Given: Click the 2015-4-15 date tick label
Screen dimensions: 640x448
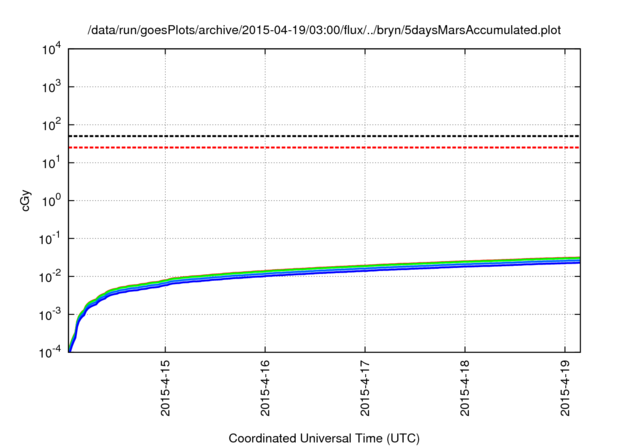Looking at the screenshot, I should (x=165, y=388).
